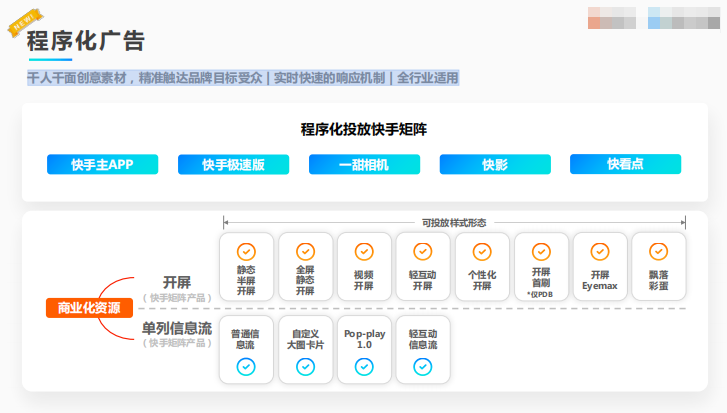Click the 程序化投放快手矩阵 heading
This screenshot has width=727, height=413.
point(364,129)
